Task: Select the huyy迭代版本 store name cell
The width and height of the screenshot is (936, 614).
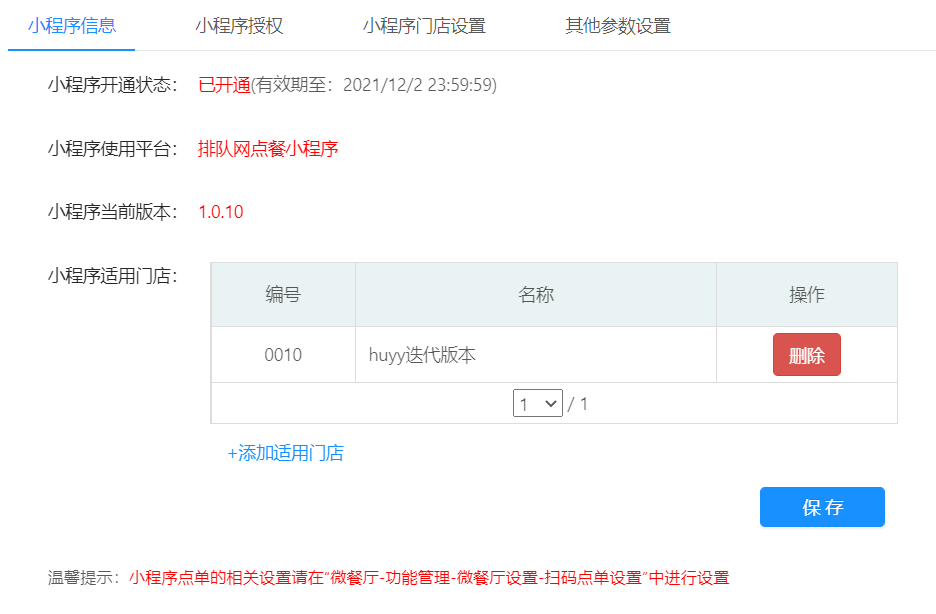Action: [422, 355]
